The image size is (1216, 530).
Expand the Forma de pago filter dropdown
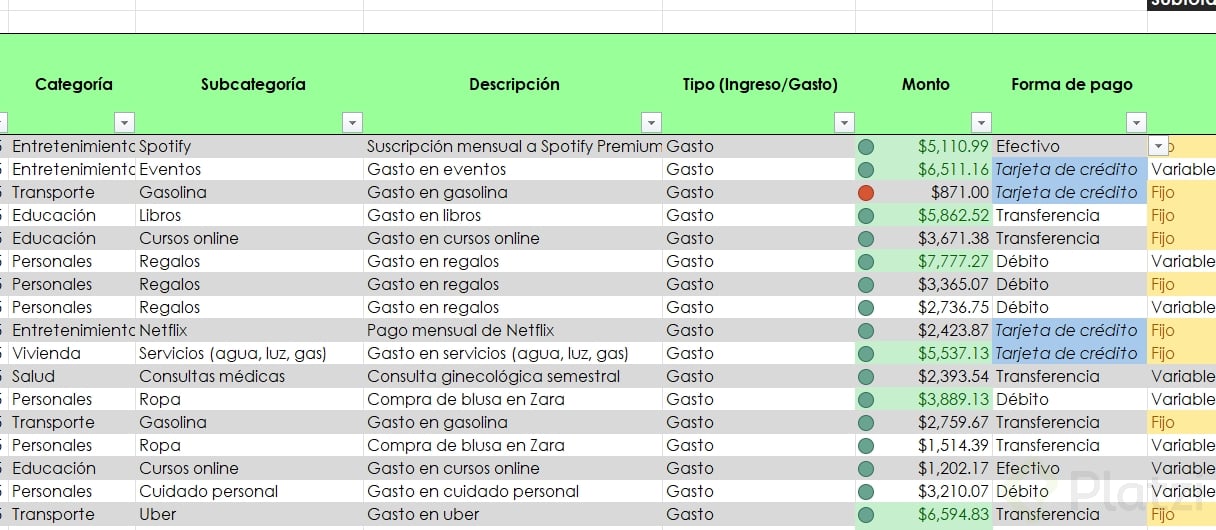[x=1136, y=123]
